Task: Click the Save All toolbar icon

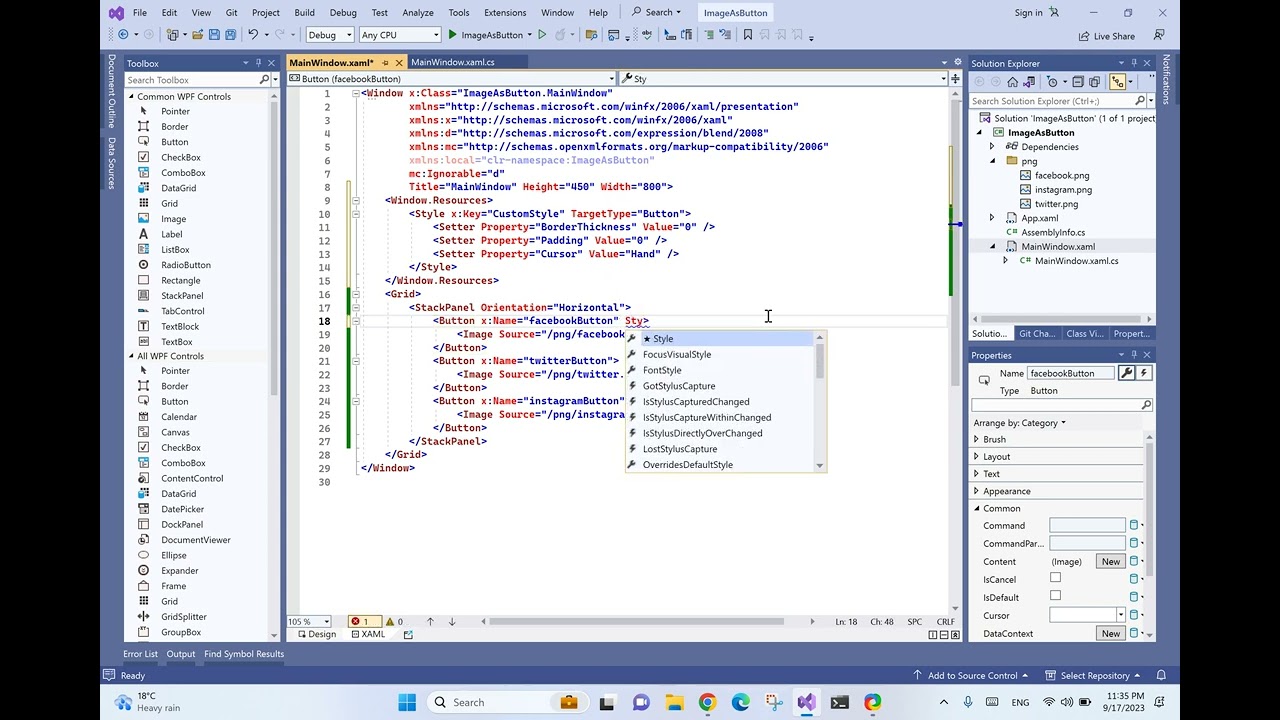Action: [230, 35]
